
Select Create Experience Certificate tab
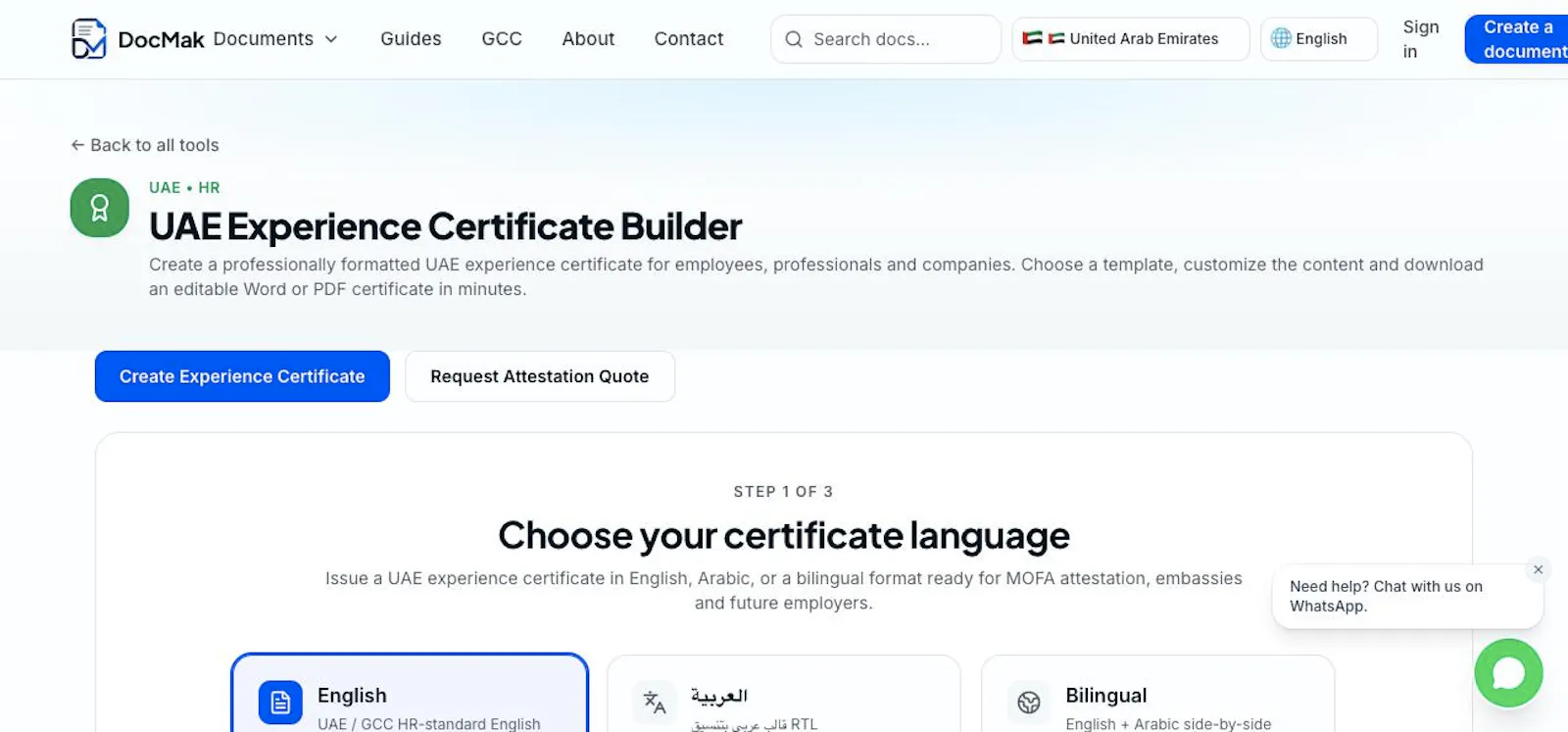point(242,376)
